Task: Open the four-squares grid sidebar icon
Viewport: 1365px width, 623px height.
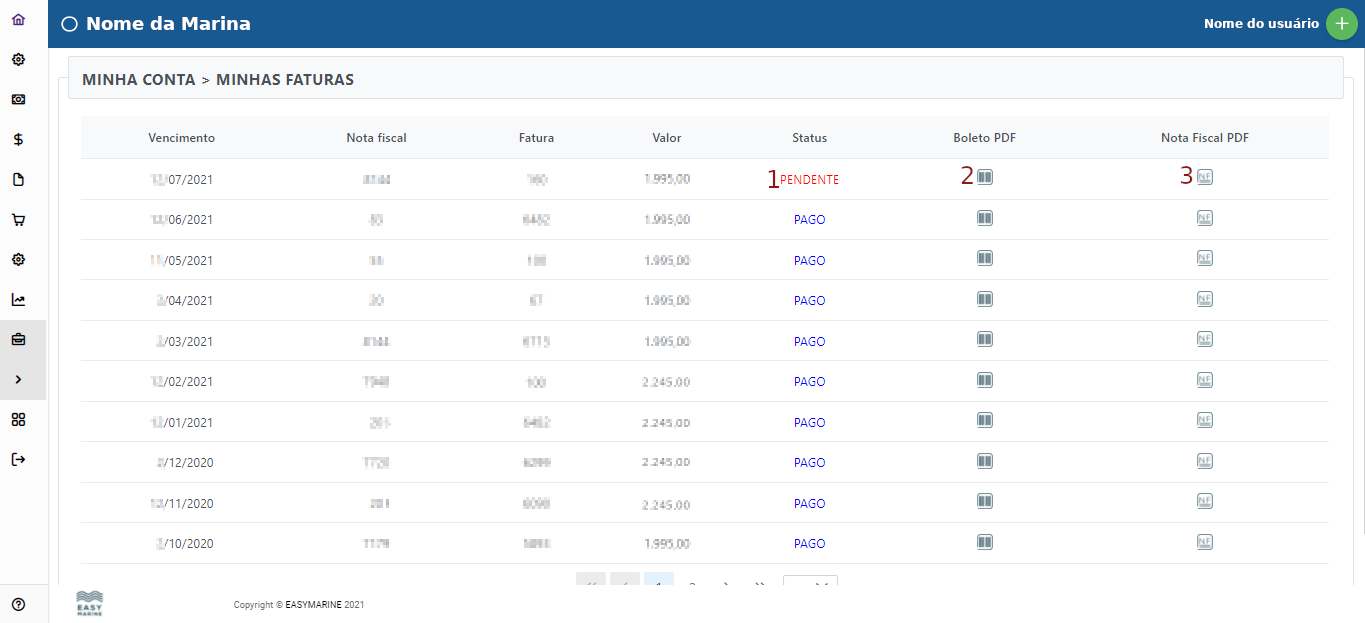Action: tap(18, 419)
